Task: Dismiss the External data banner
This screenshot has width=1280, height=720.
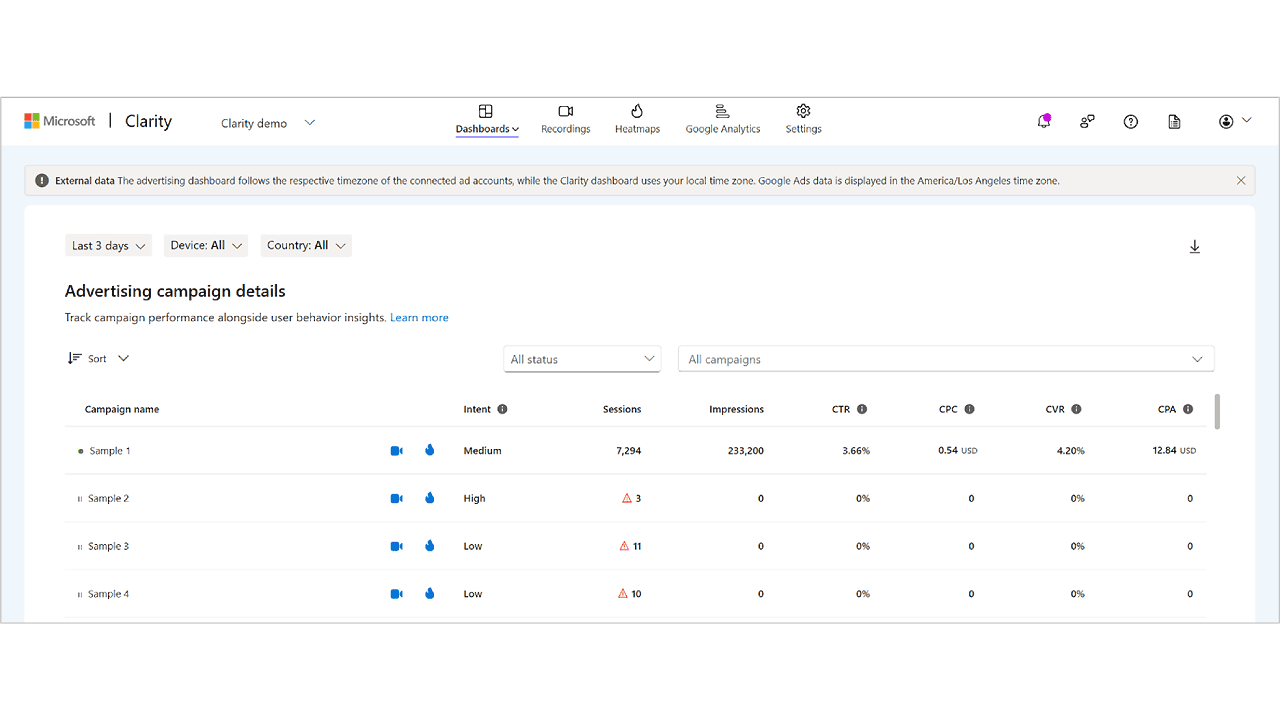Action: pyautogui.click(x=1241, y=181)
